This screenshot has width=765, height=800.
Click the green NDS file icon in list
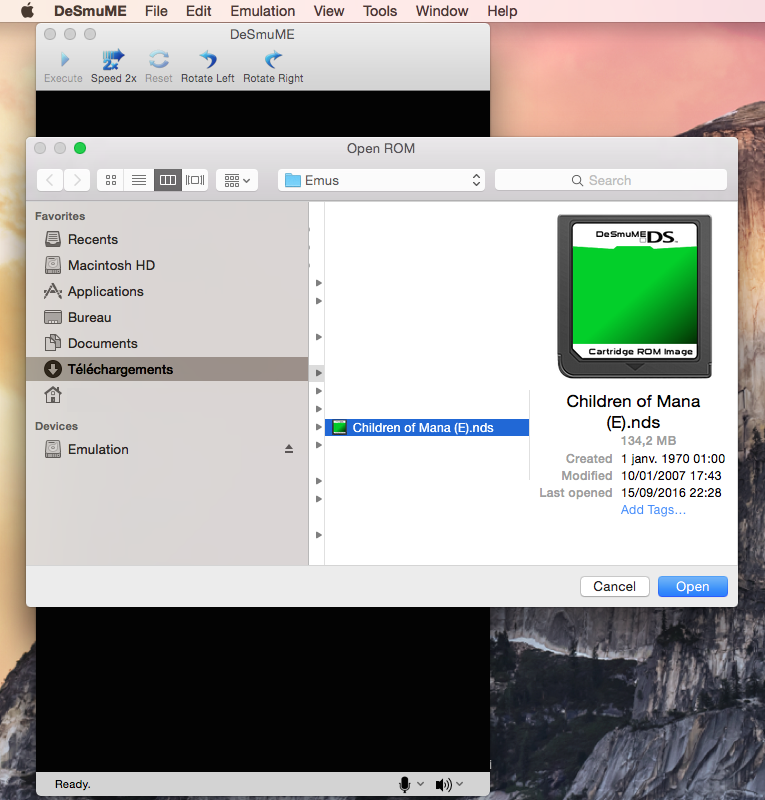[339, 428]
